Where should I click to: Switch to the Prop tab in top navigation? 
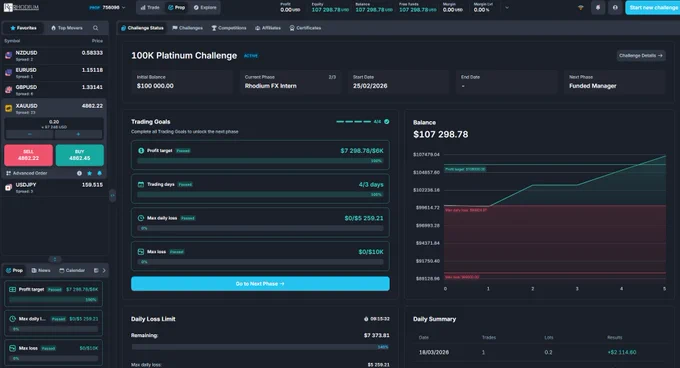point(177,7)
